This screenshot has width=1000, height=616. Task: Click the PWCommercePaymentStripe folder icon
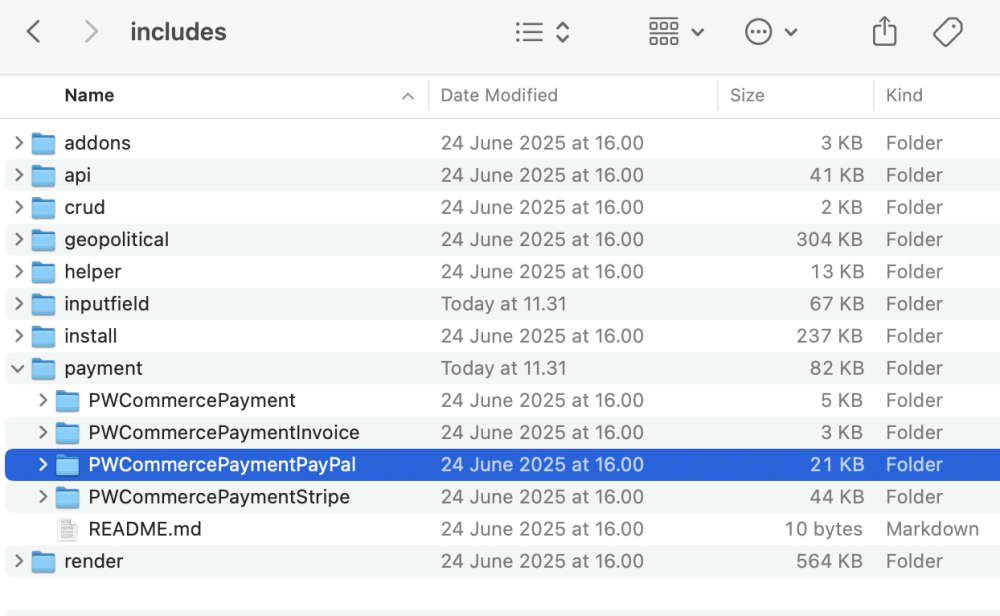coord(67,497)
